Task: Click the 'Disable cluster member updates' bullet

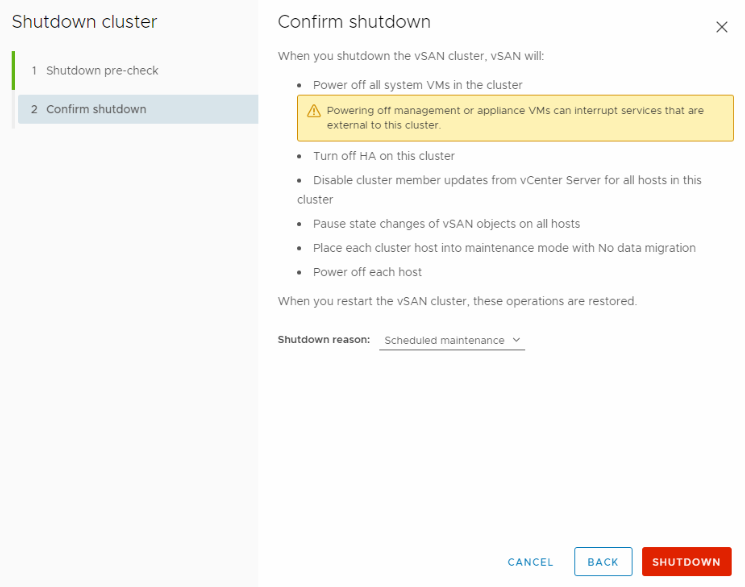Action: pyautogui.click(x=507, y=180)
